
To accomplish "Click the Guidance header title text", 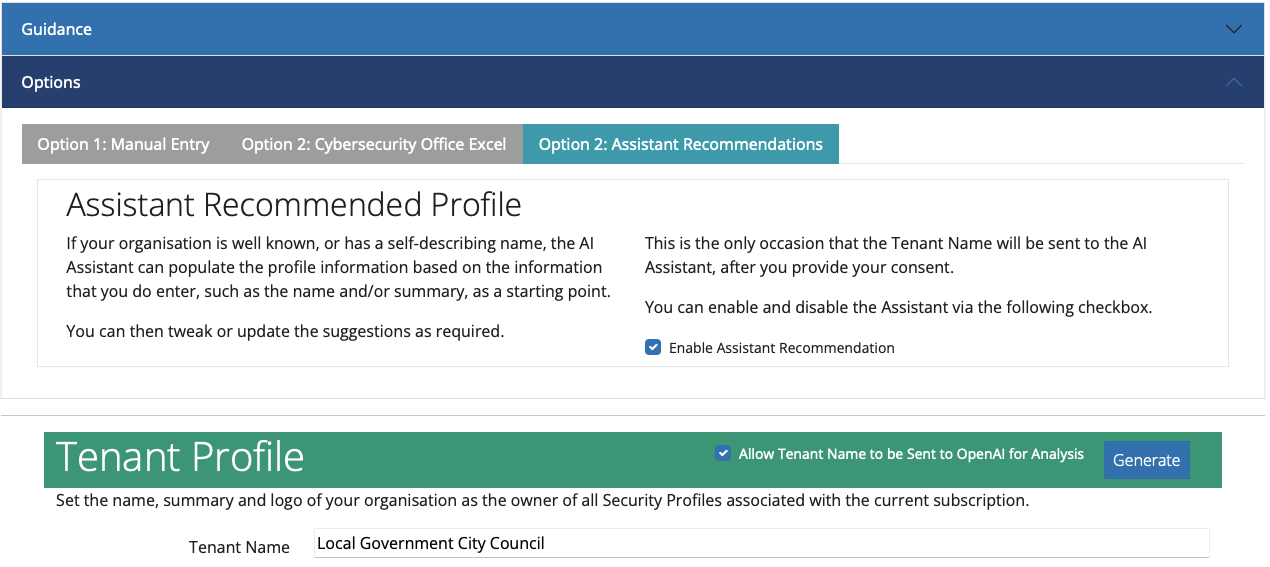I will click(57, 29).
